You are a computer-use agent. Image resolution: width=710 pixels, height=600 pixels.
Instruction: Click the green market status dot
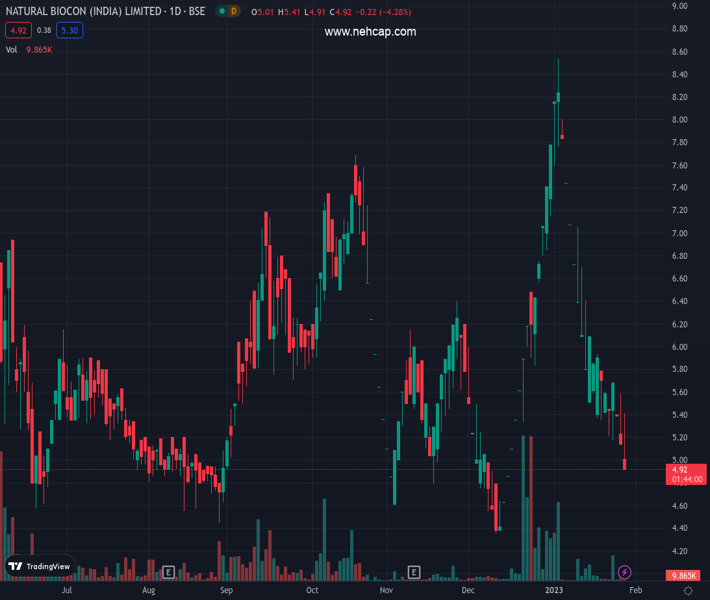(219, 11)
